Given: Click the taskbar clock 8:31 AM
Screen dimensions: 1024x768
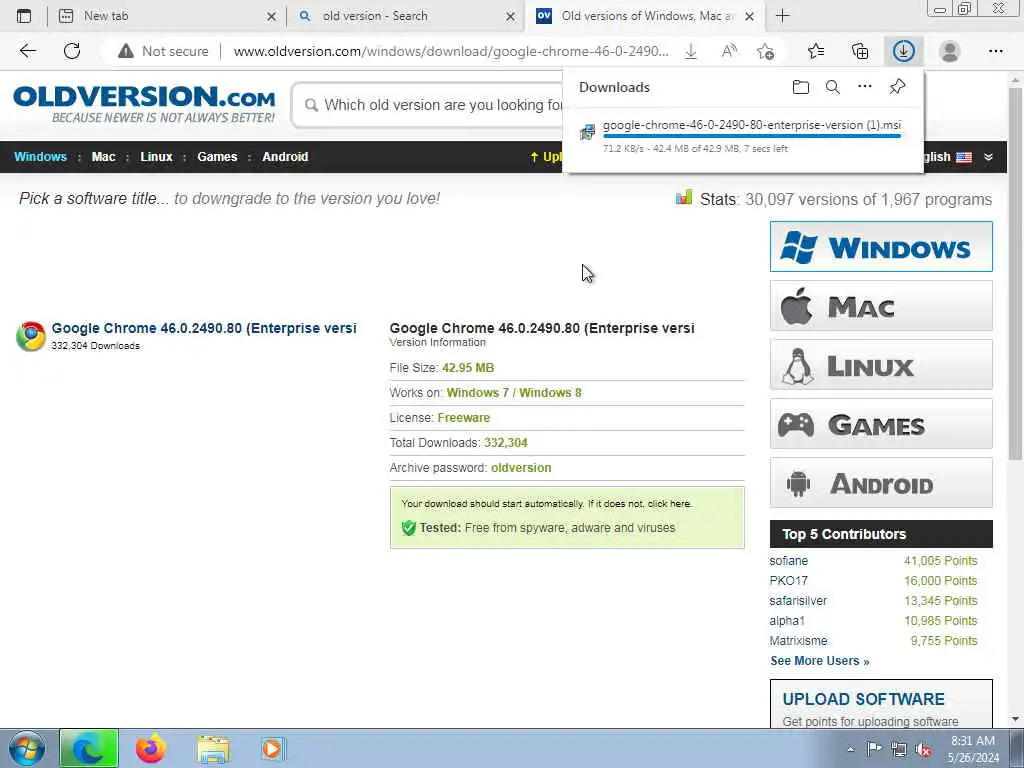Looking at the screenshot, I should [x=972, y=741].
